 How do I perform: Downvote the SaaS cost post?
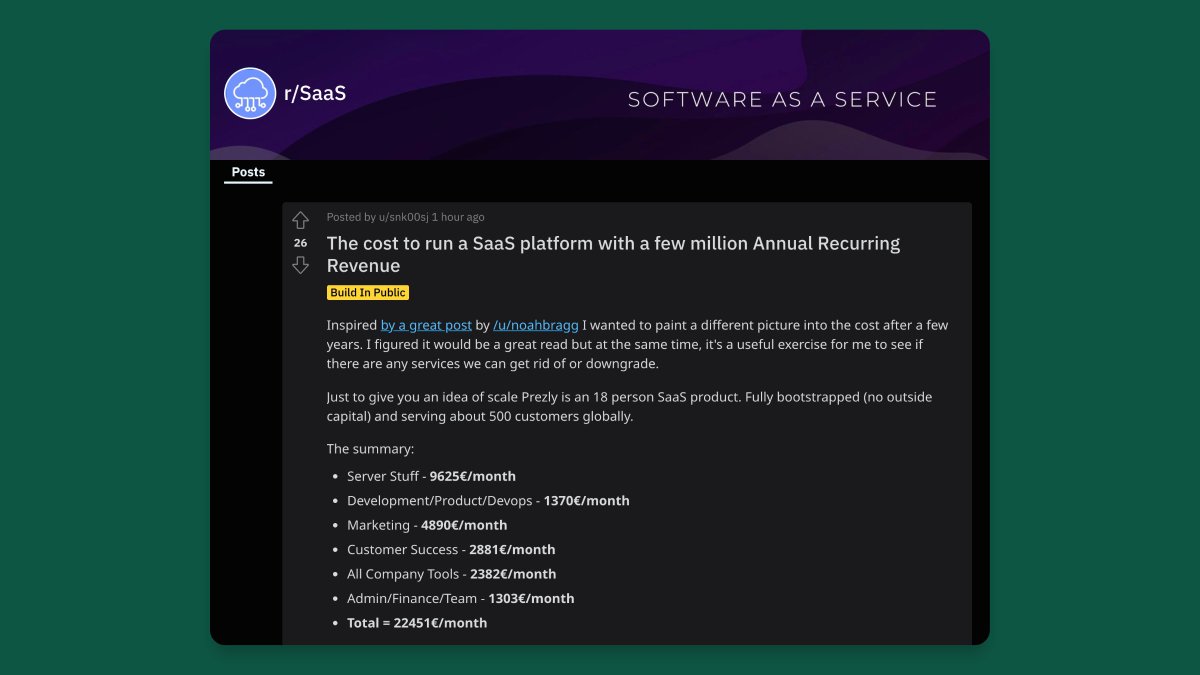[x=300, y=265]
